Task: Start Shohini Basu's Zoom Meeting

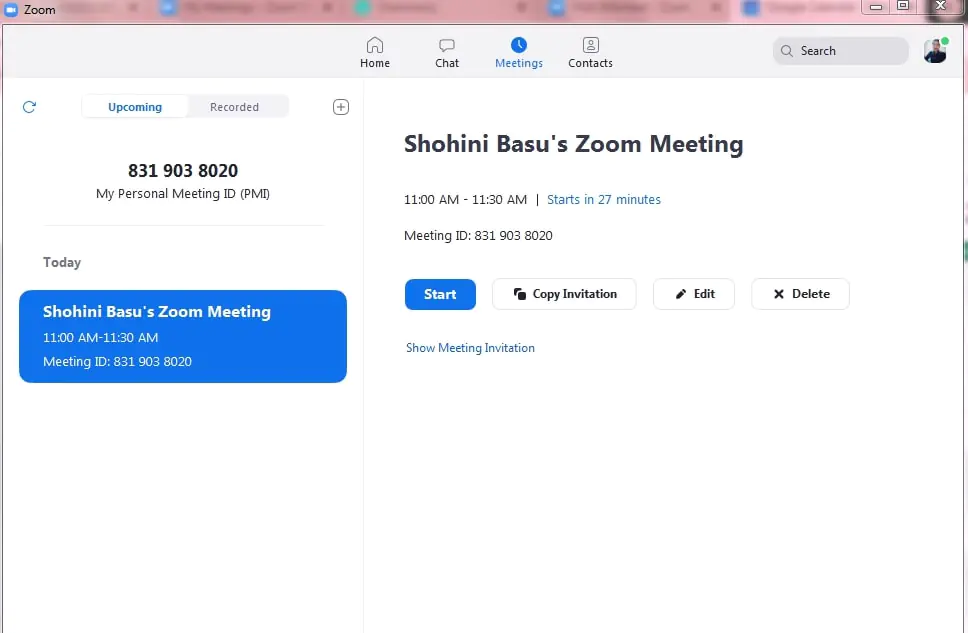Action: point(440,294)
